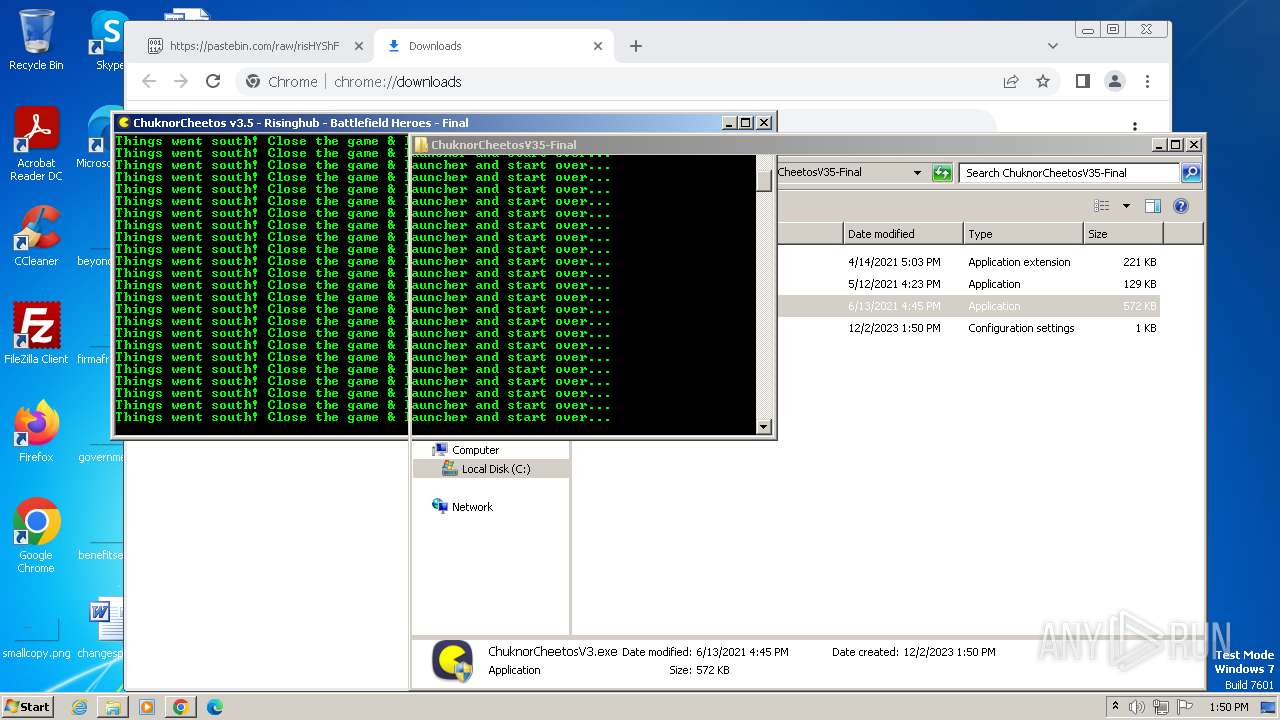The height and width of the screenshot is (720, 1280).
Task: Select the 129 KB Application file row
Action: tap(968, 284)
